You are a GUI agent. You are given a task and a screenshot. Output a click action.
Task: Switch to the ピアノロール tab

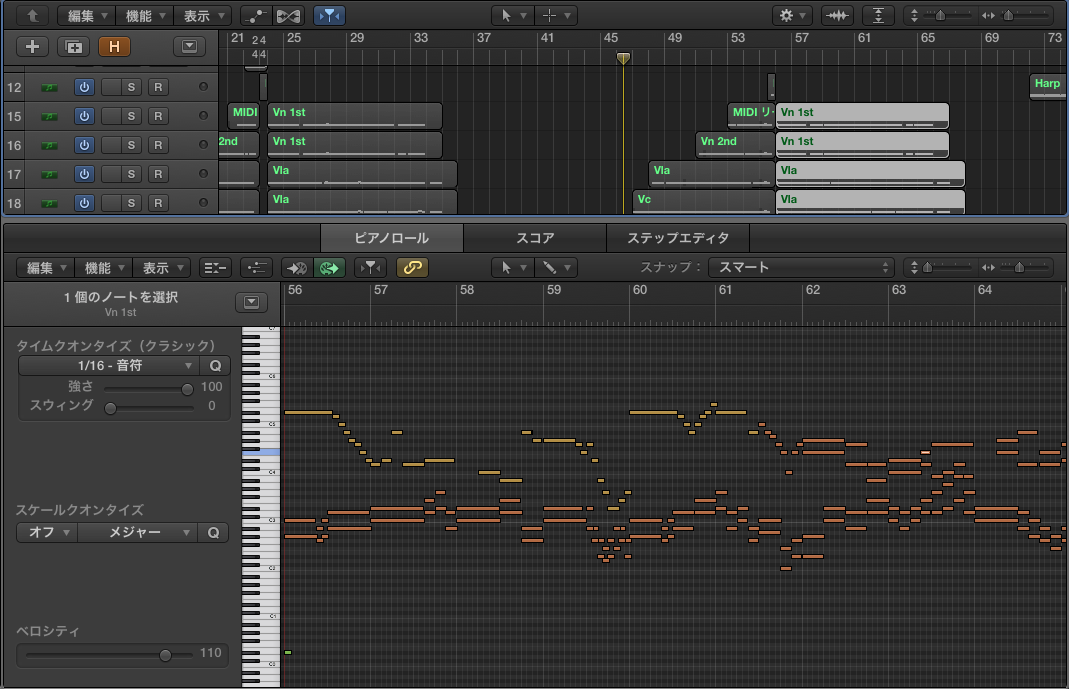pyautogui.click(x=392, y=238)
